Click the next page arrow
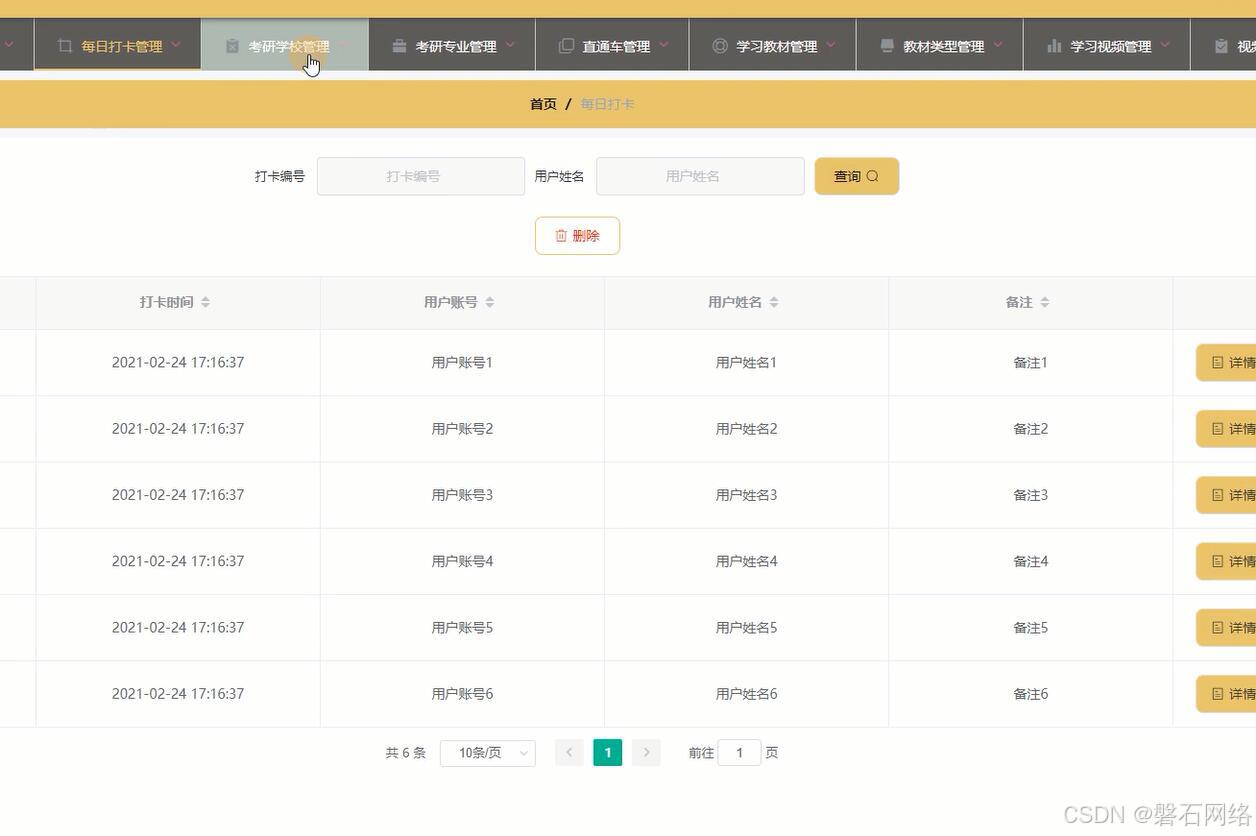1256x836 pixels. pyautogui.click(x=646, y=753)
